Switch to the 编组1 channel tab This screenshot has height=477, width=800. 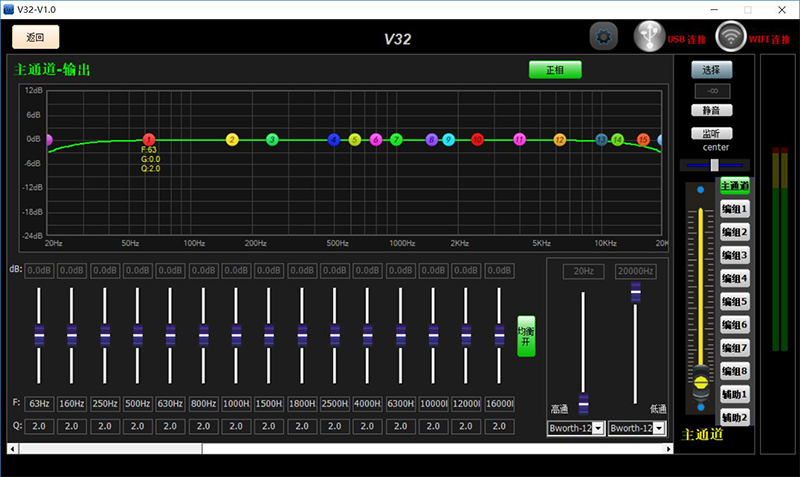pos(735,209)
